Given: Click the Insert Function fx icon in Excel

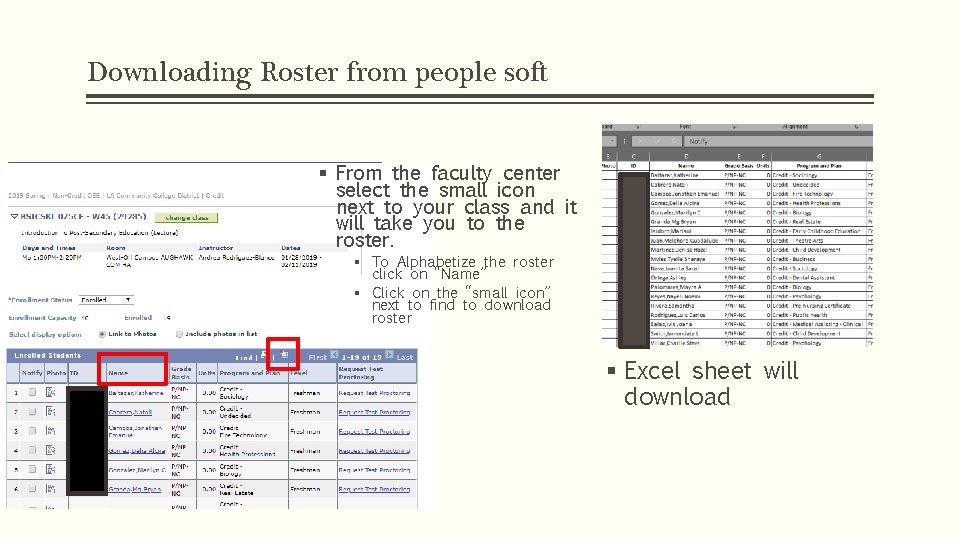Looking at the screenshot, I should 675,141.
